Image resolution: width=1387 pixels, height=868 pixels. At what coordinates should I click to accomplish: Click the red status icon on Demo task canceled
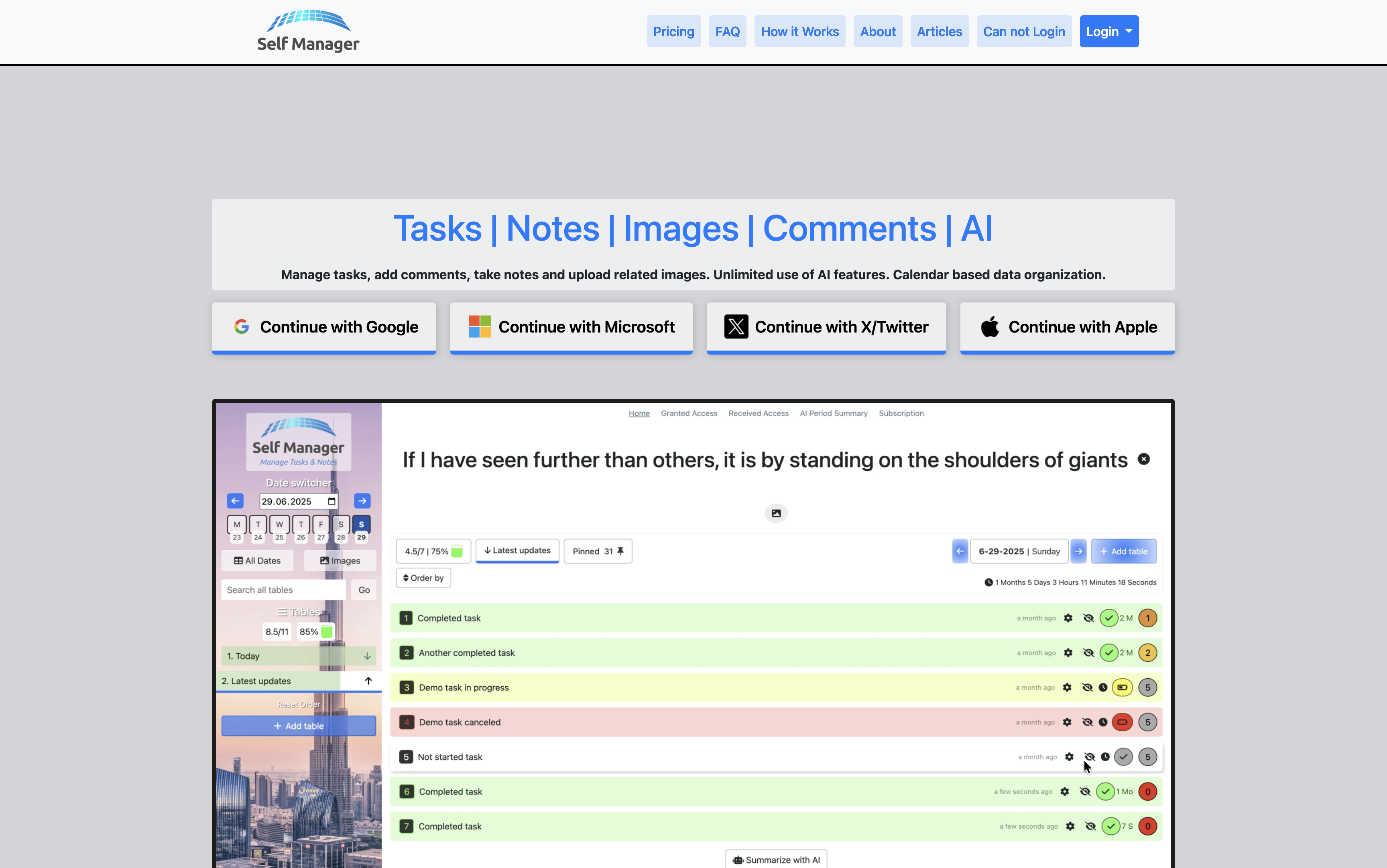(1122, 722)
